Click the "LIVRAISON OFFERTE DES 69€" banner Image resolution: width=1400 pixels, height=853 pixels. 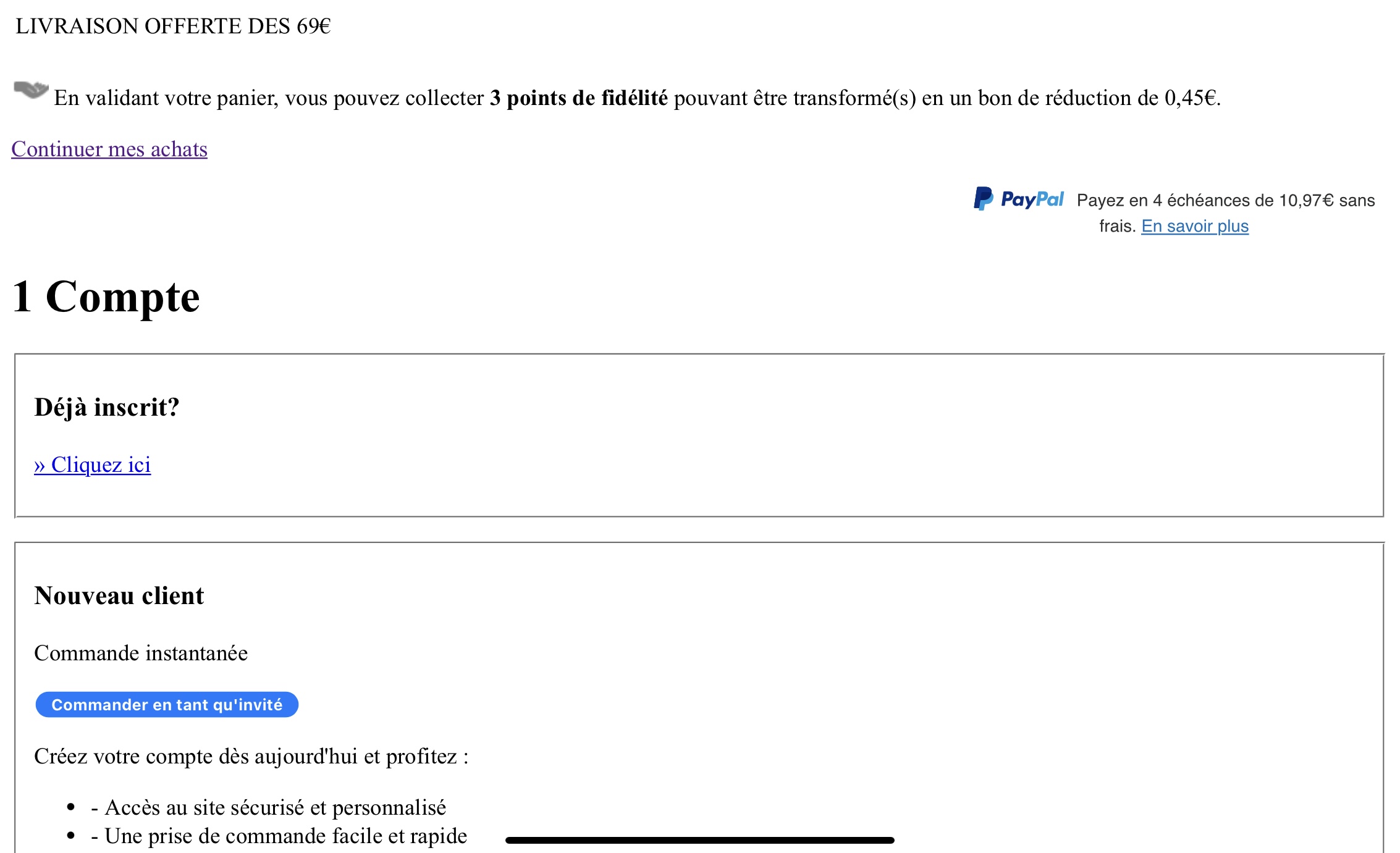(x=173, y=27)
